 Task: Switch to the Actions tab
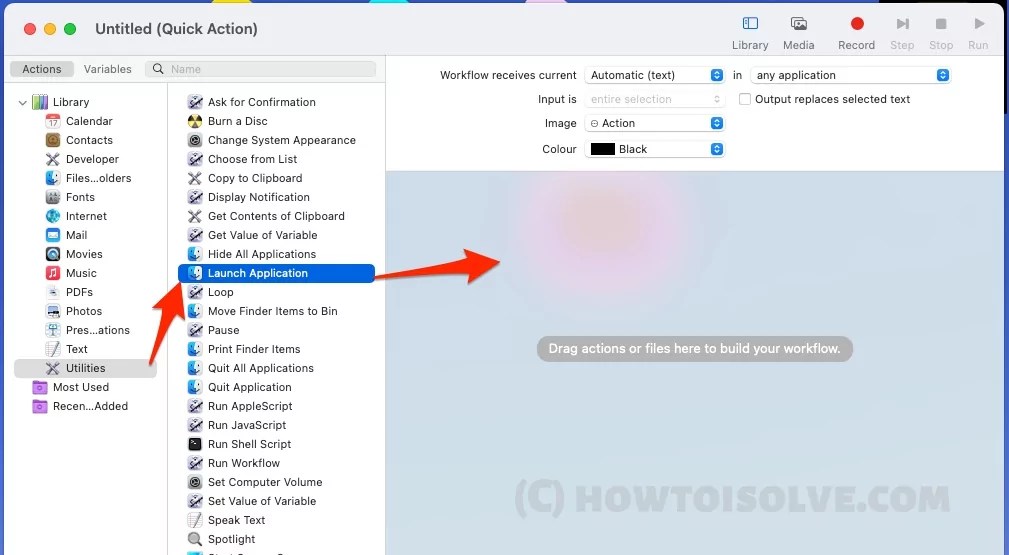point(42,69)
